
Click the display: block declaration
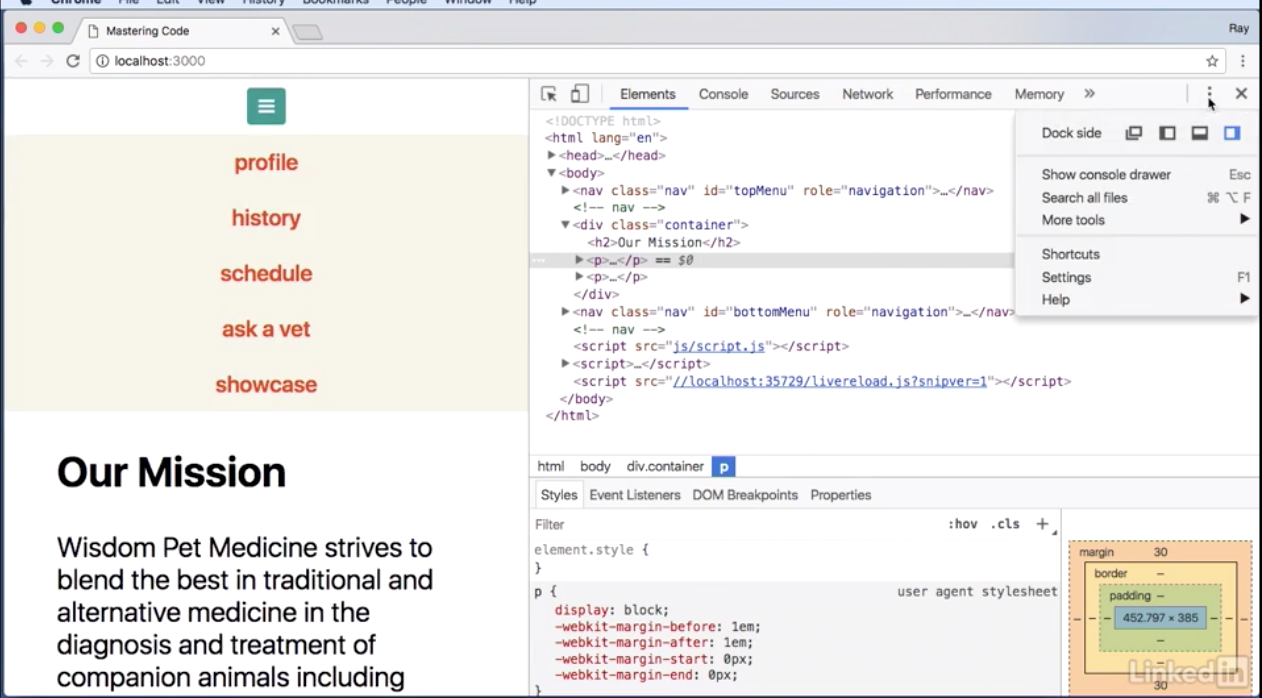pos(612,610)
